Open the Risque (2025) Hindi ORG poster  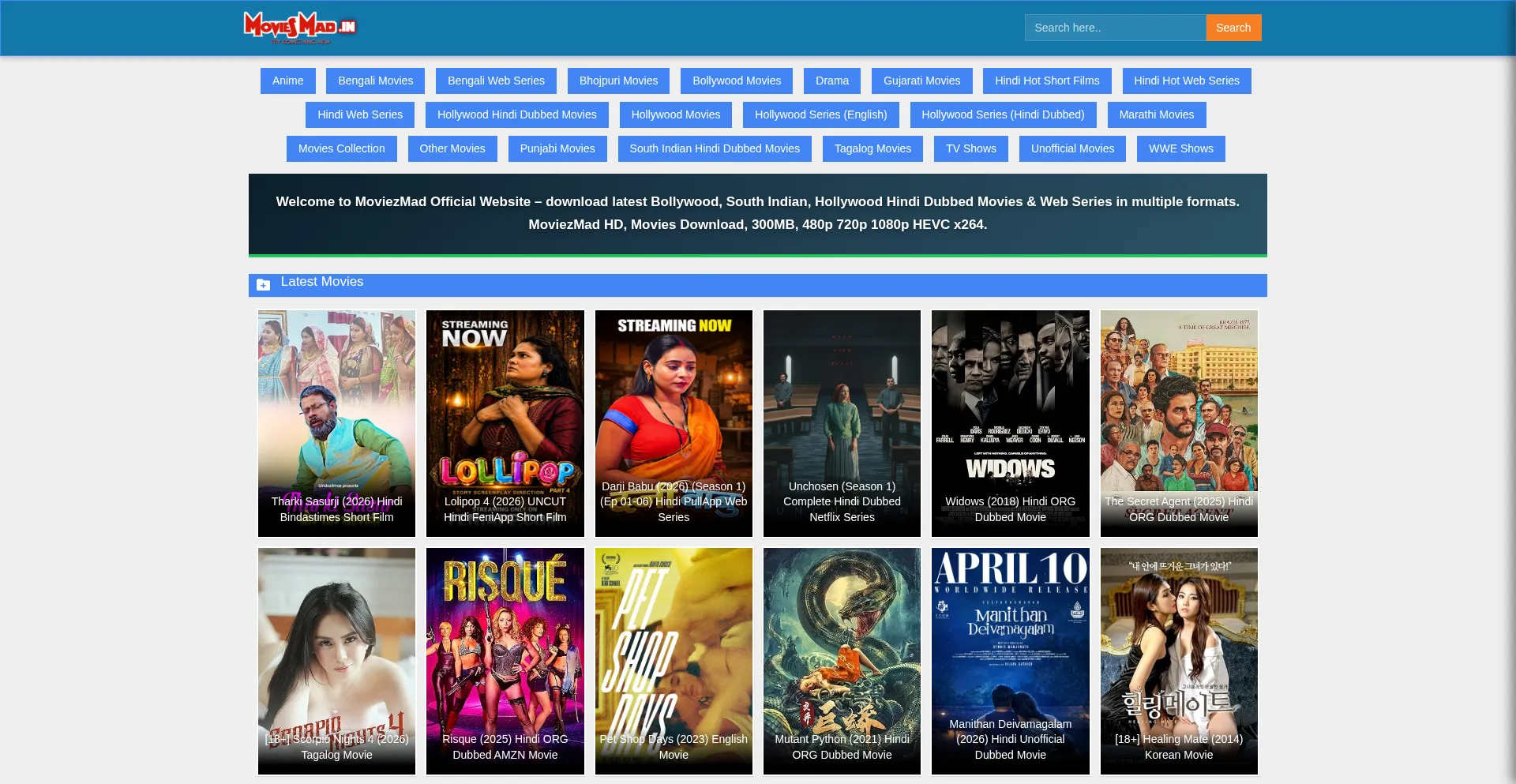[x=505, y=661]
